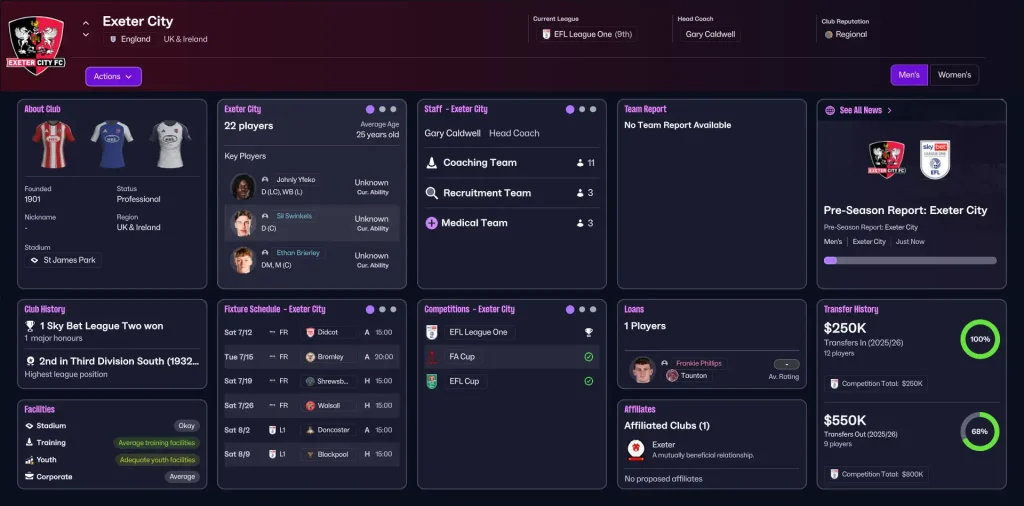Select first page dot in Staff panel
Viewport: 1024px width, 506px height.
pyautogui.click(x=570, y=110)
